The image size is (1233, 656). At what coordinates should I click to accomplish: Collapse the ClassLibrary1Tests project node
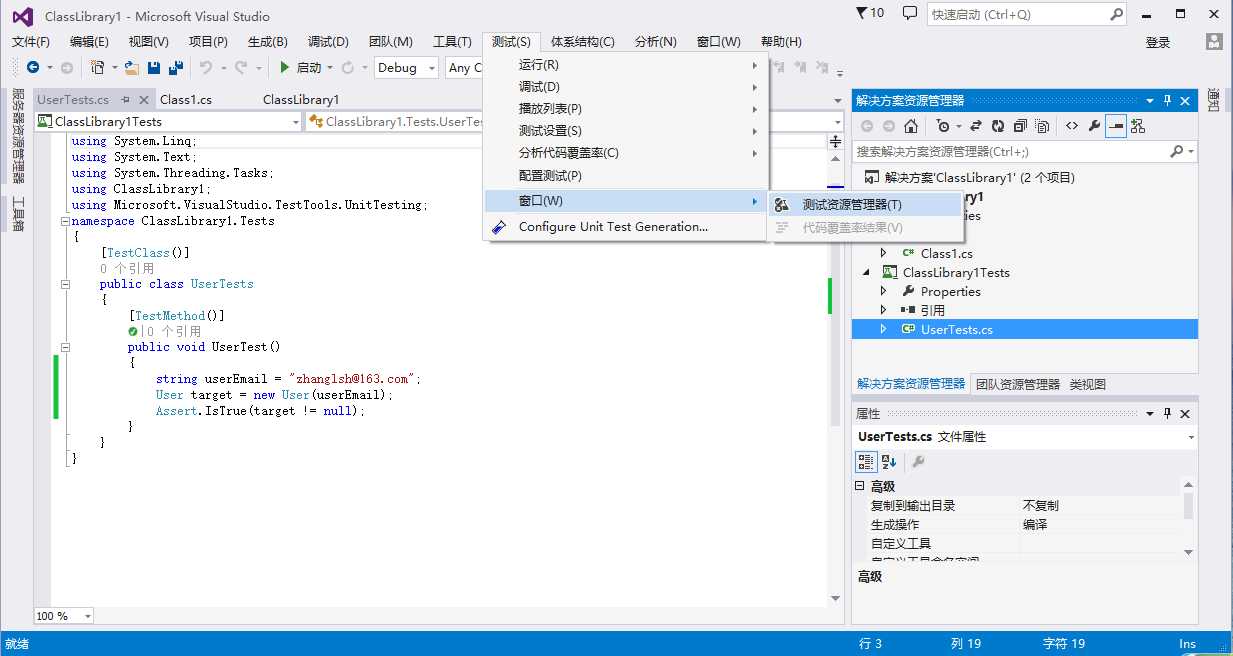(866, 272)
